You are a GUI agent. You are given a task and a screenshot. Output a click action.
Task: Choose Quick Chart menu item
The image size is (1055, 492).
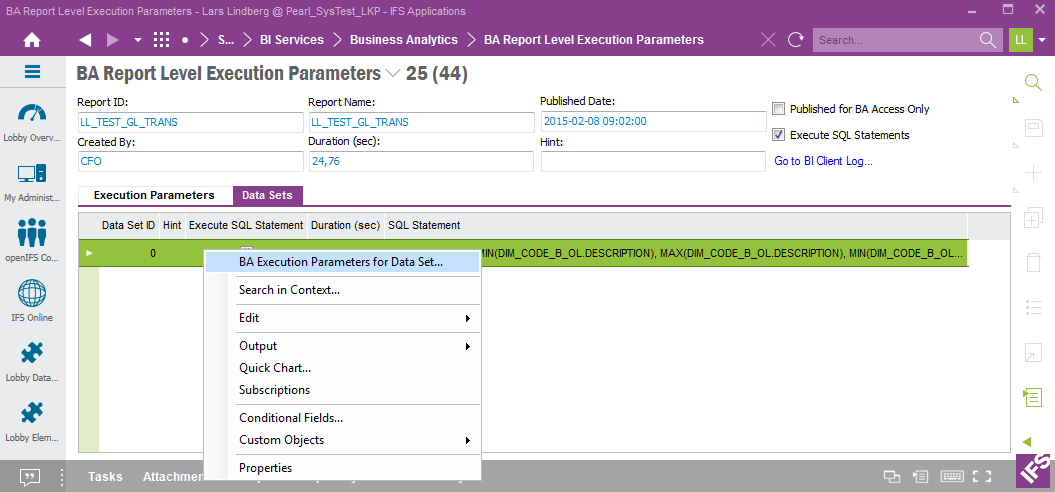pyautogui.click(x=342, y=368)
